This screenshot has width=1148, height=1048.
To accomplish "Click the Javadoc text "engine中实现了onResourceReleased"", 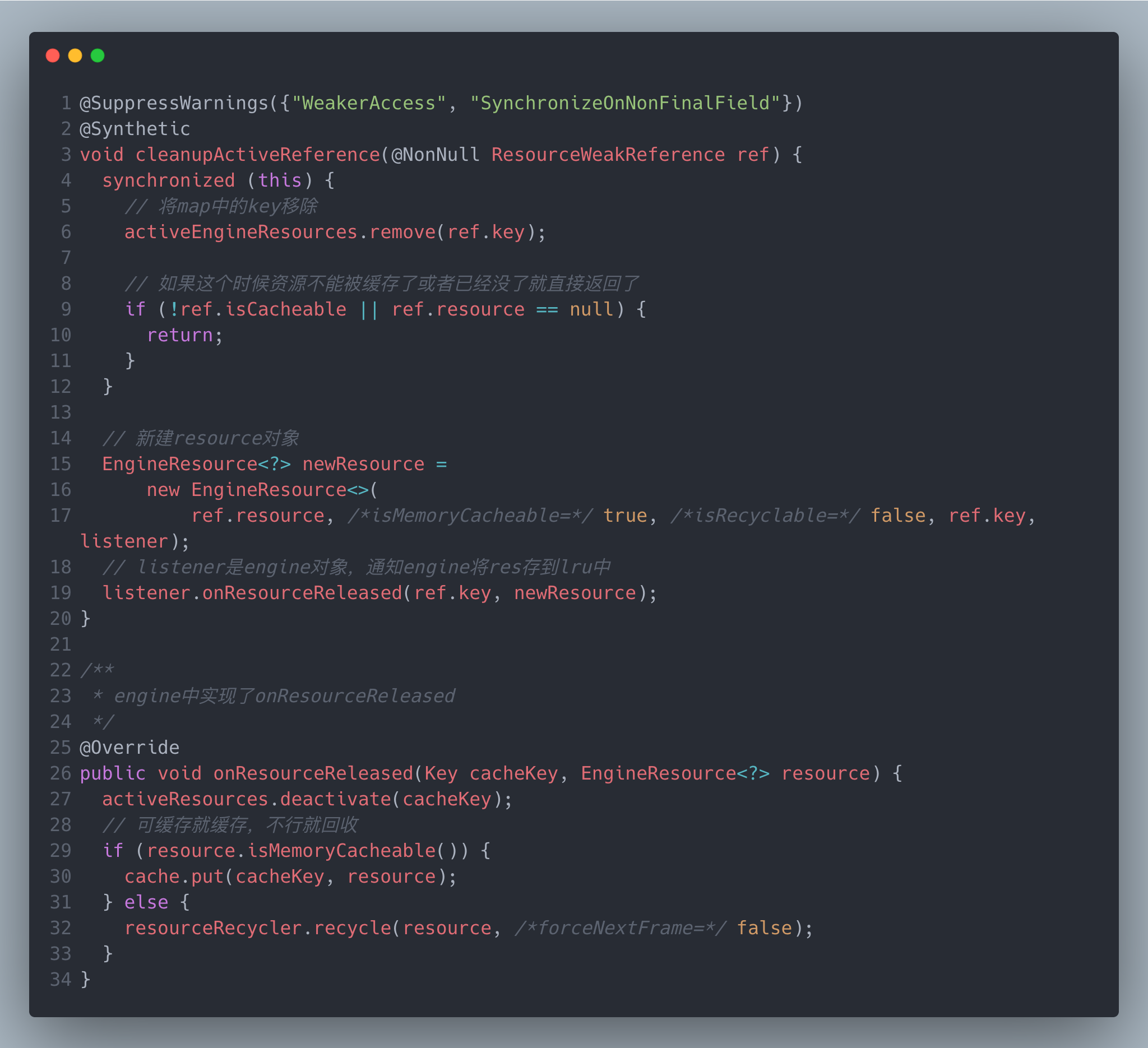I will point(284,695).
